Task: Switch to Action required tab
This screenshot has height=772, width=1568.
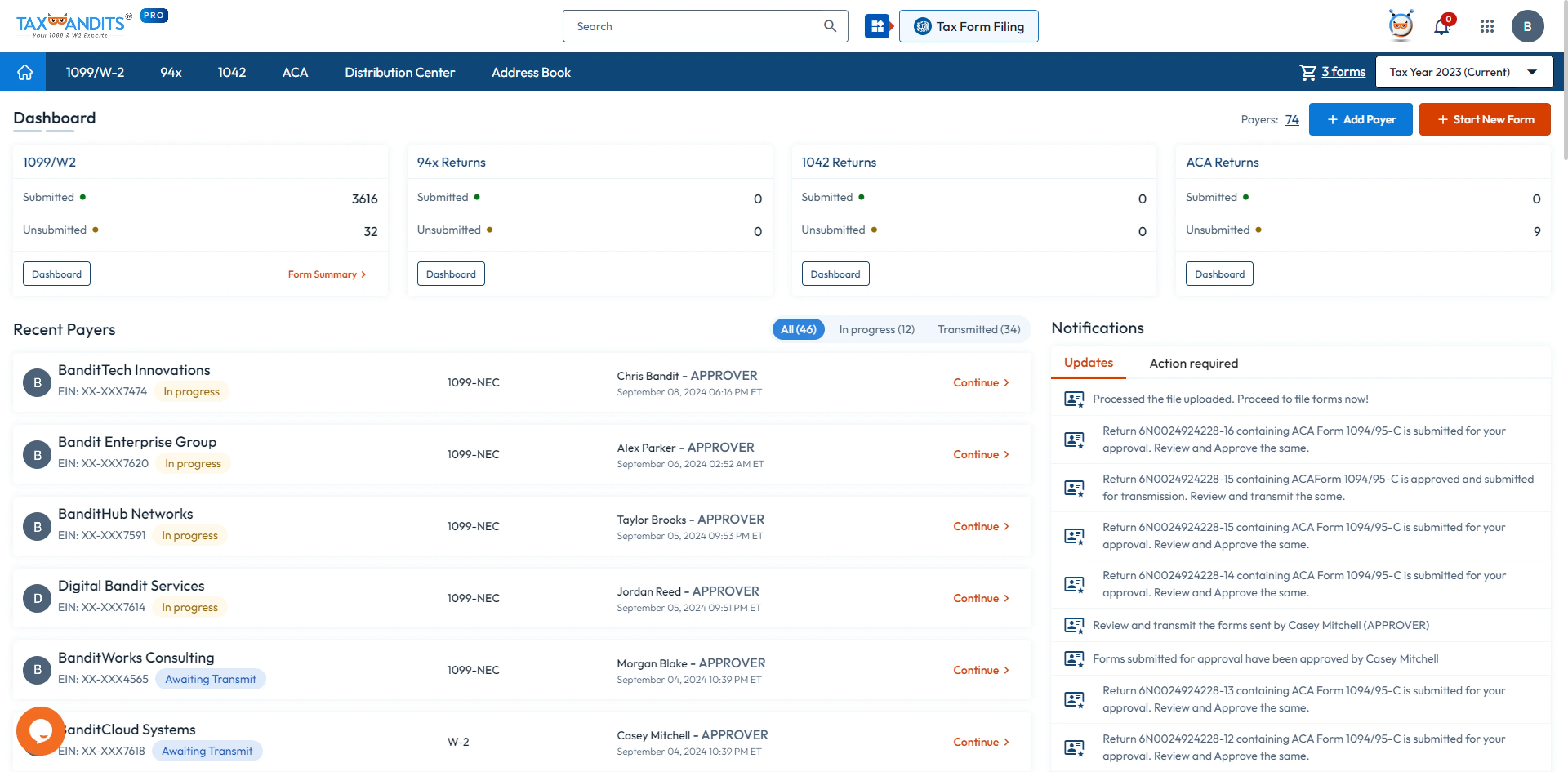Action: tap(1193, 363)
